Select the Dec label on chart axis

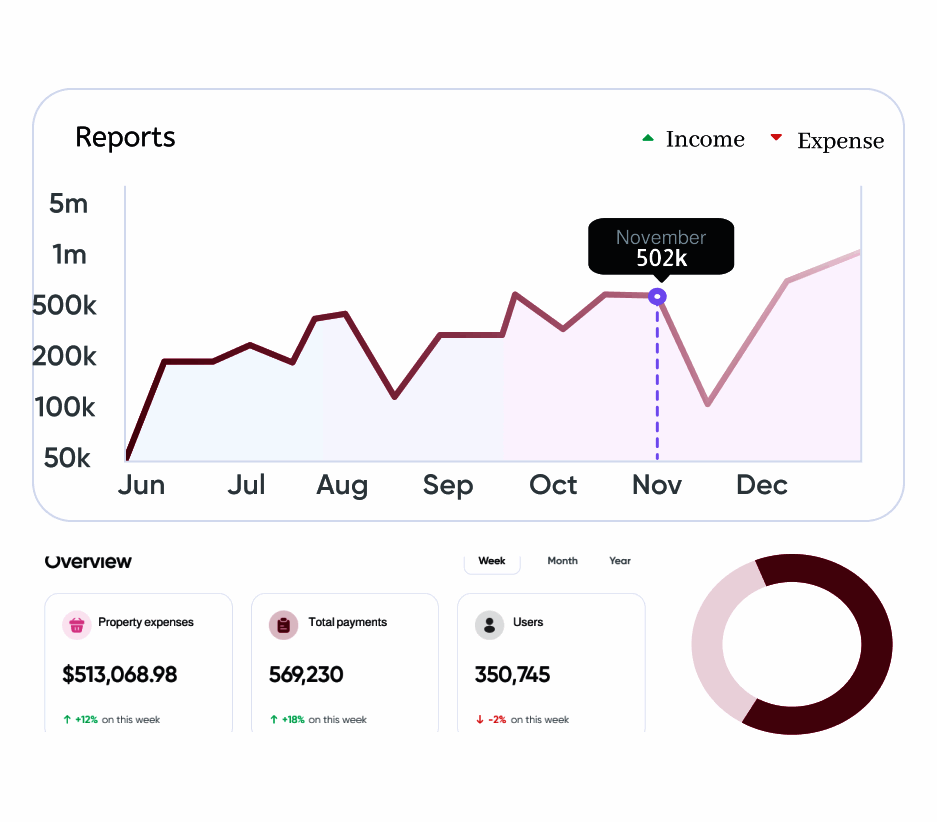[x=762, y=485]
